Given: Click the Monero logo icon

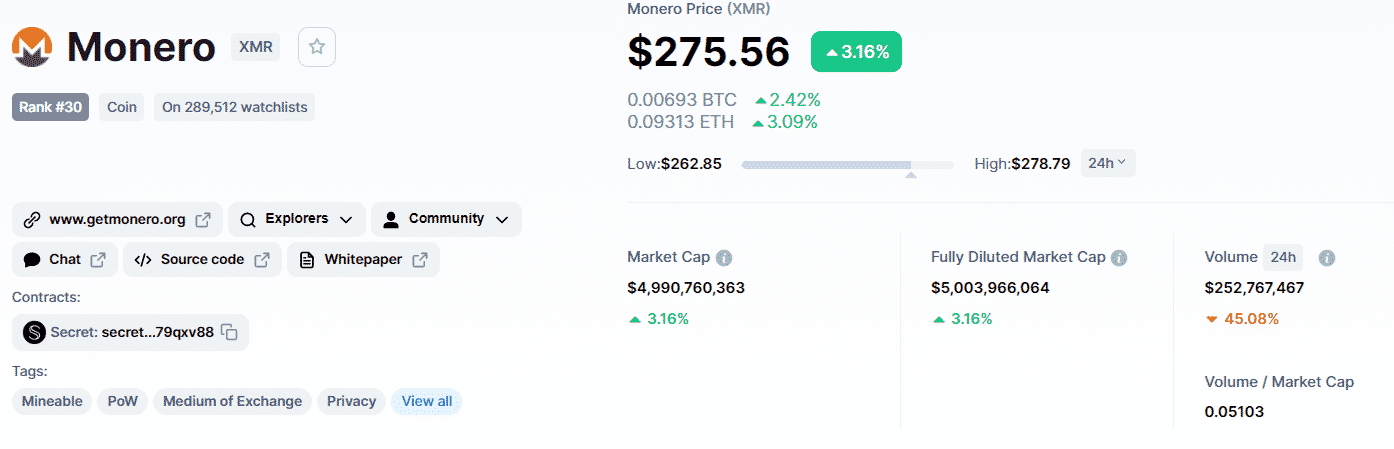Looking at the screenshot, I should (x=32, y=47).
